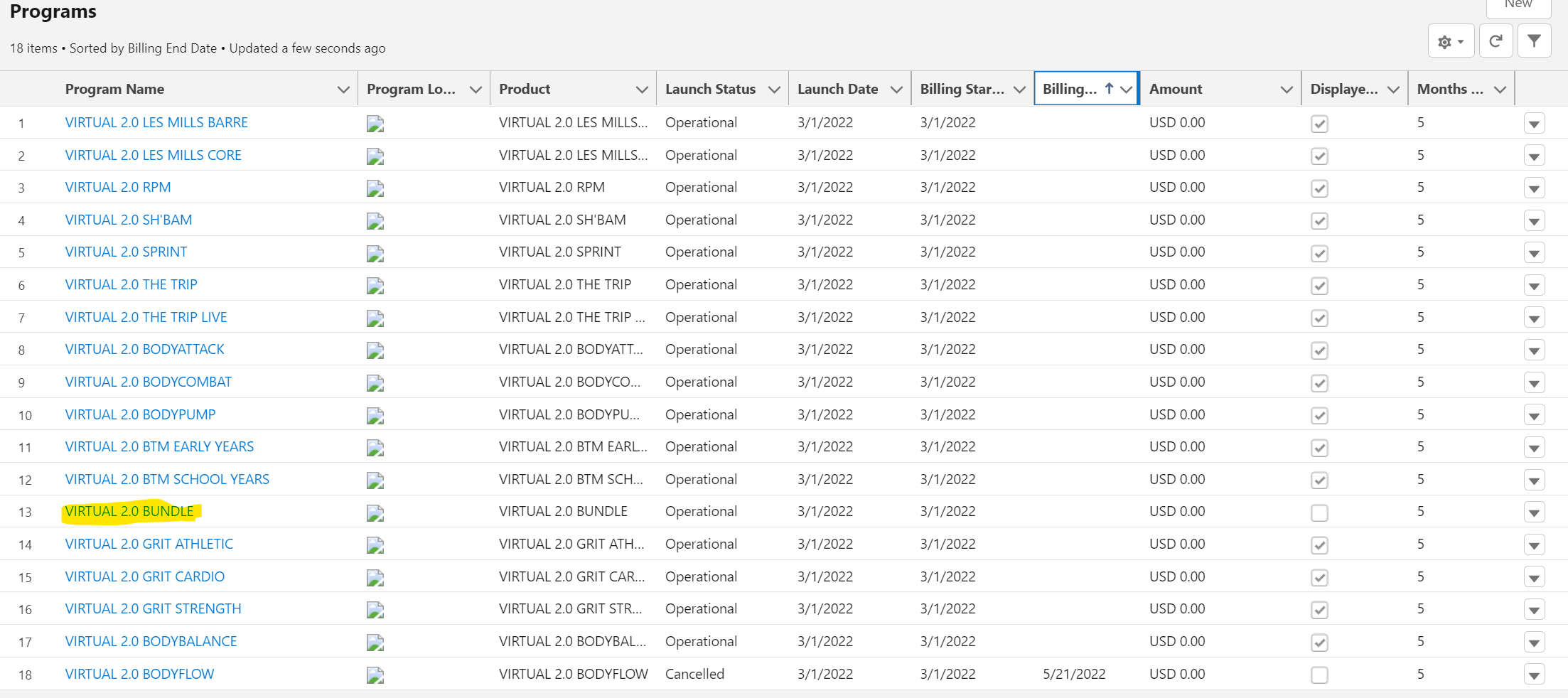Screen dimensions: 1568x698
Task: Open Amount column menu chevron
Action: click(x=1287, y=90)
